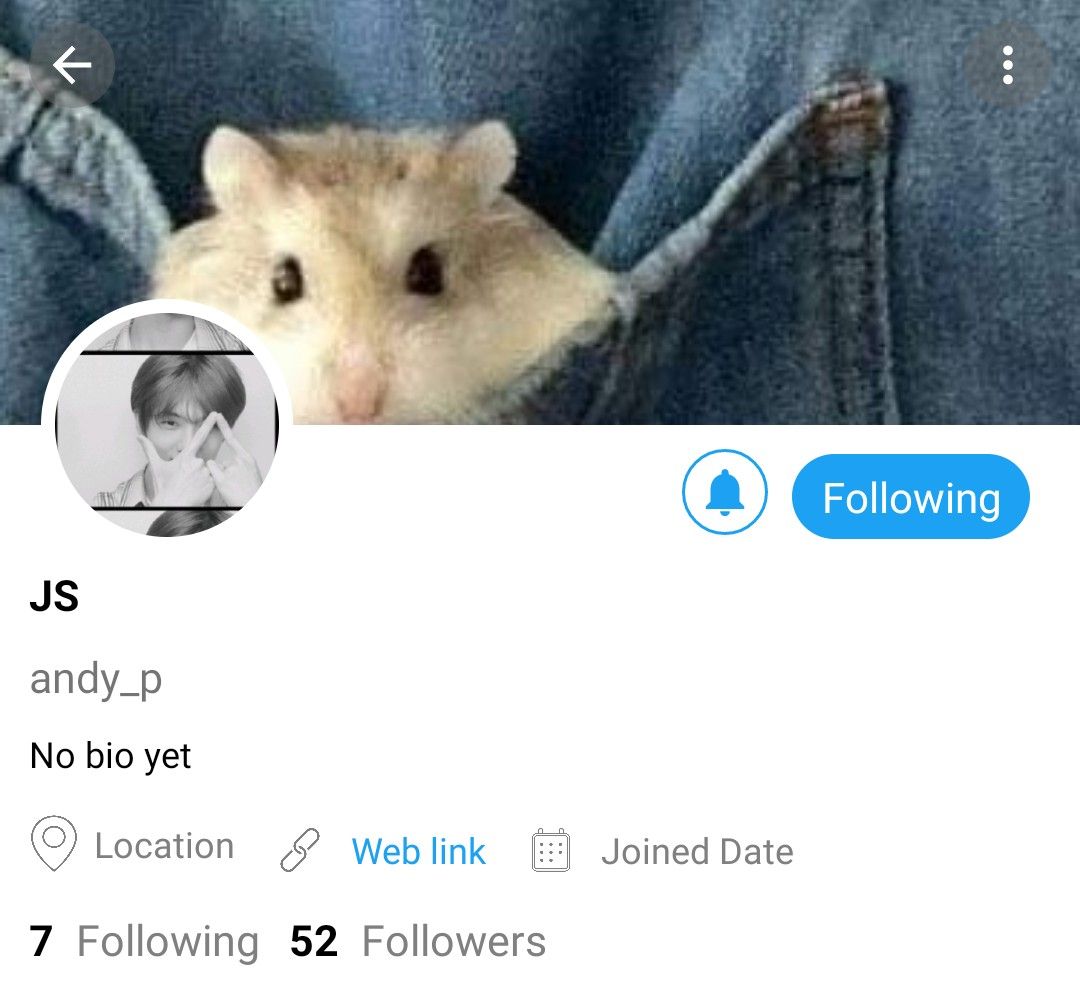View the hamster header image

pyautogui.click(x=540, y=212)
